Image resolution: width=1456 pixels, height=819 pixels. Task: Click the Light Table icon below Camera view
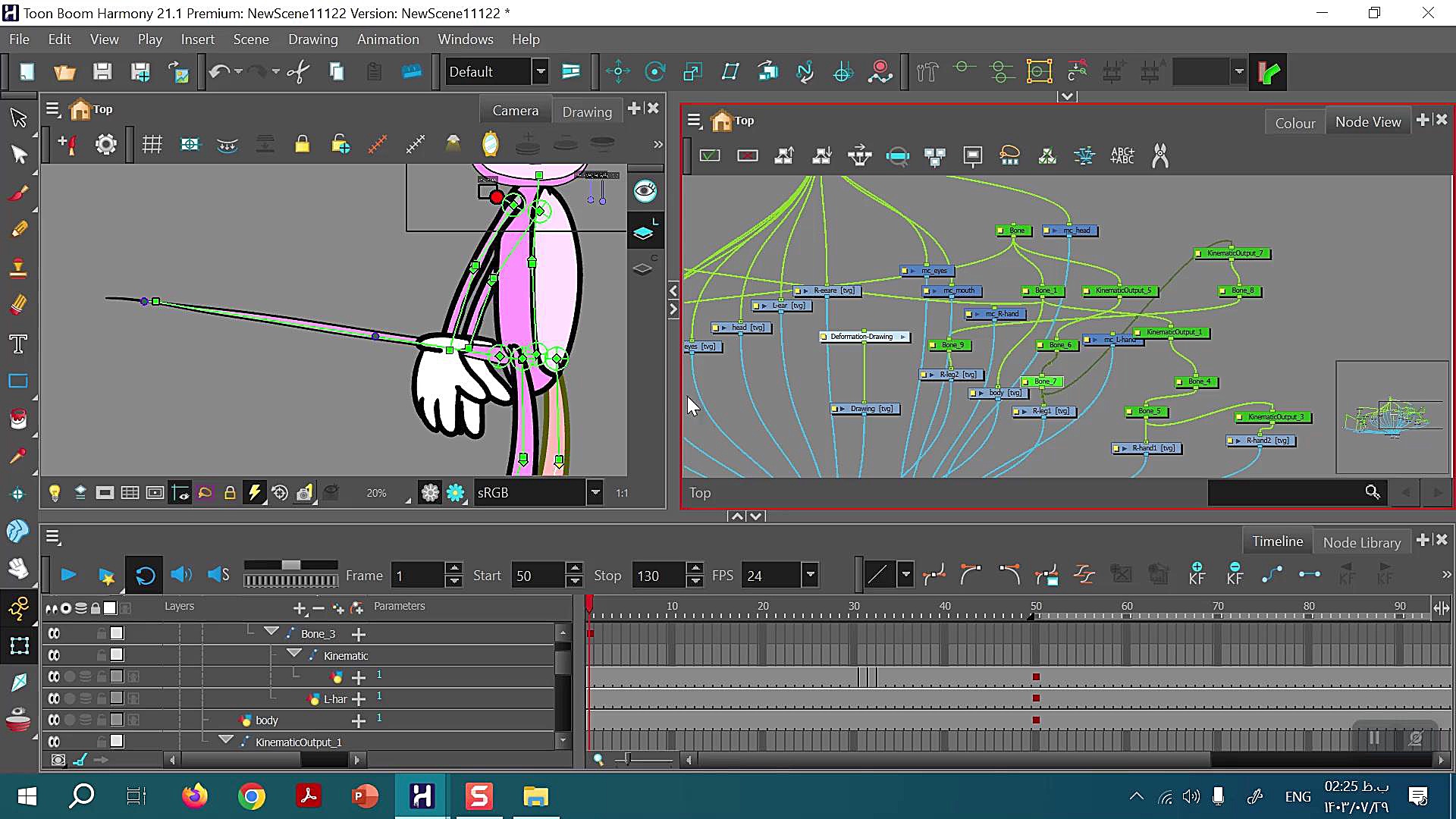pyautogui.click(x=55, y=493)
